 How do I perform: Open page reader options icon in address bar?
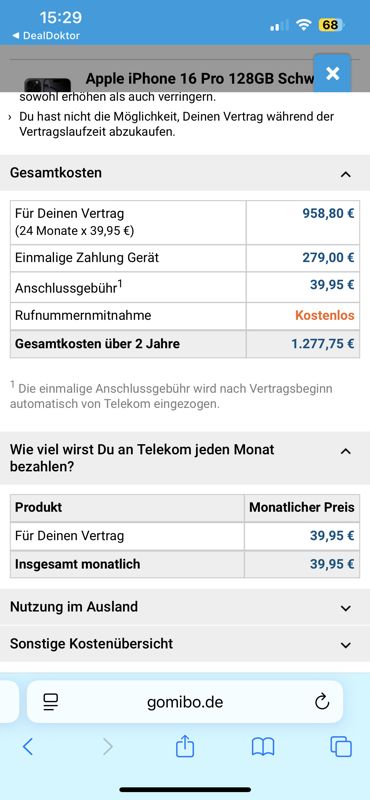pyautogui.click(x=51, y=703)
